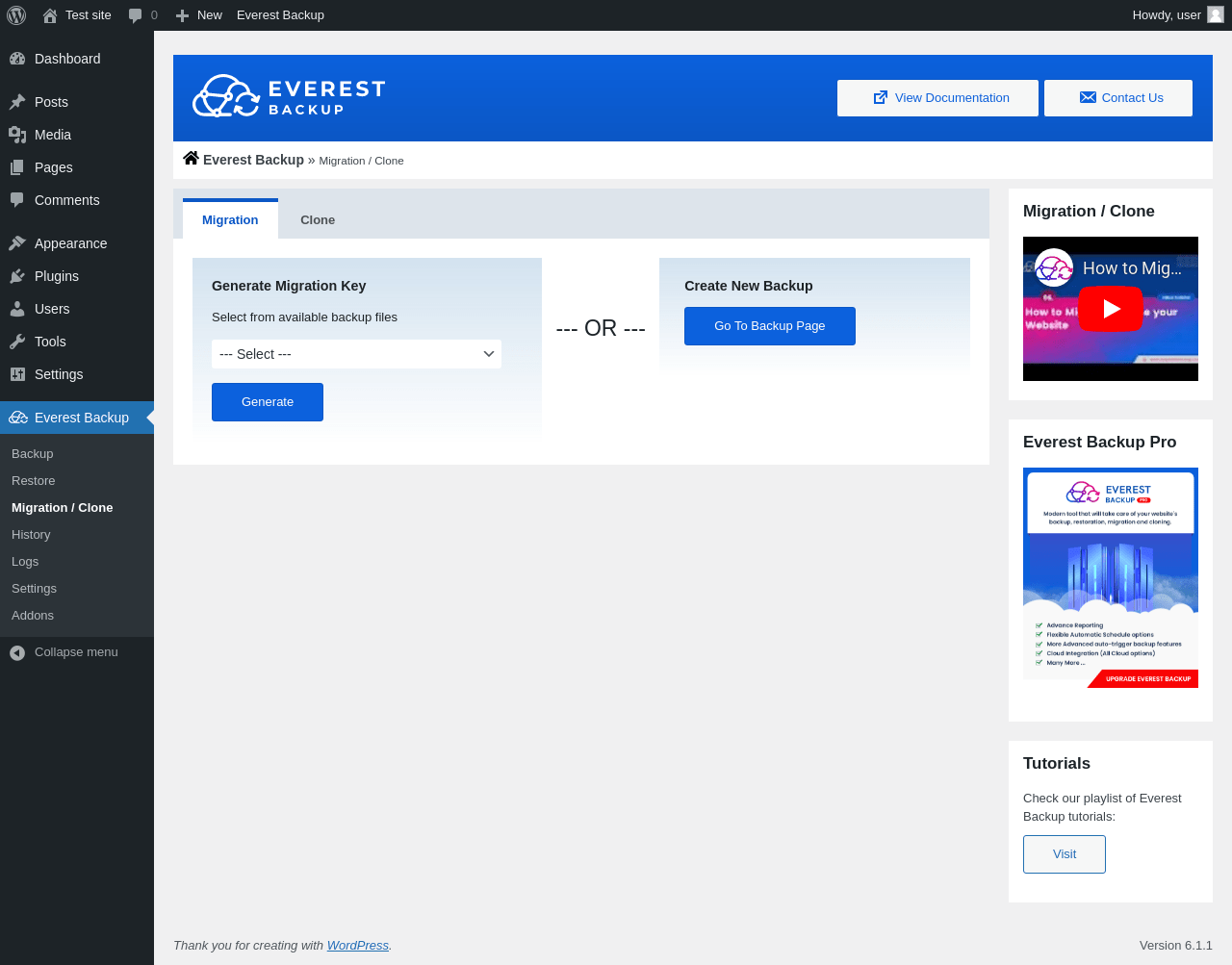Viewport: 1232px width, 965px height.
Task: Open the Plugins menu label
Action: click(x=57, y=276)
